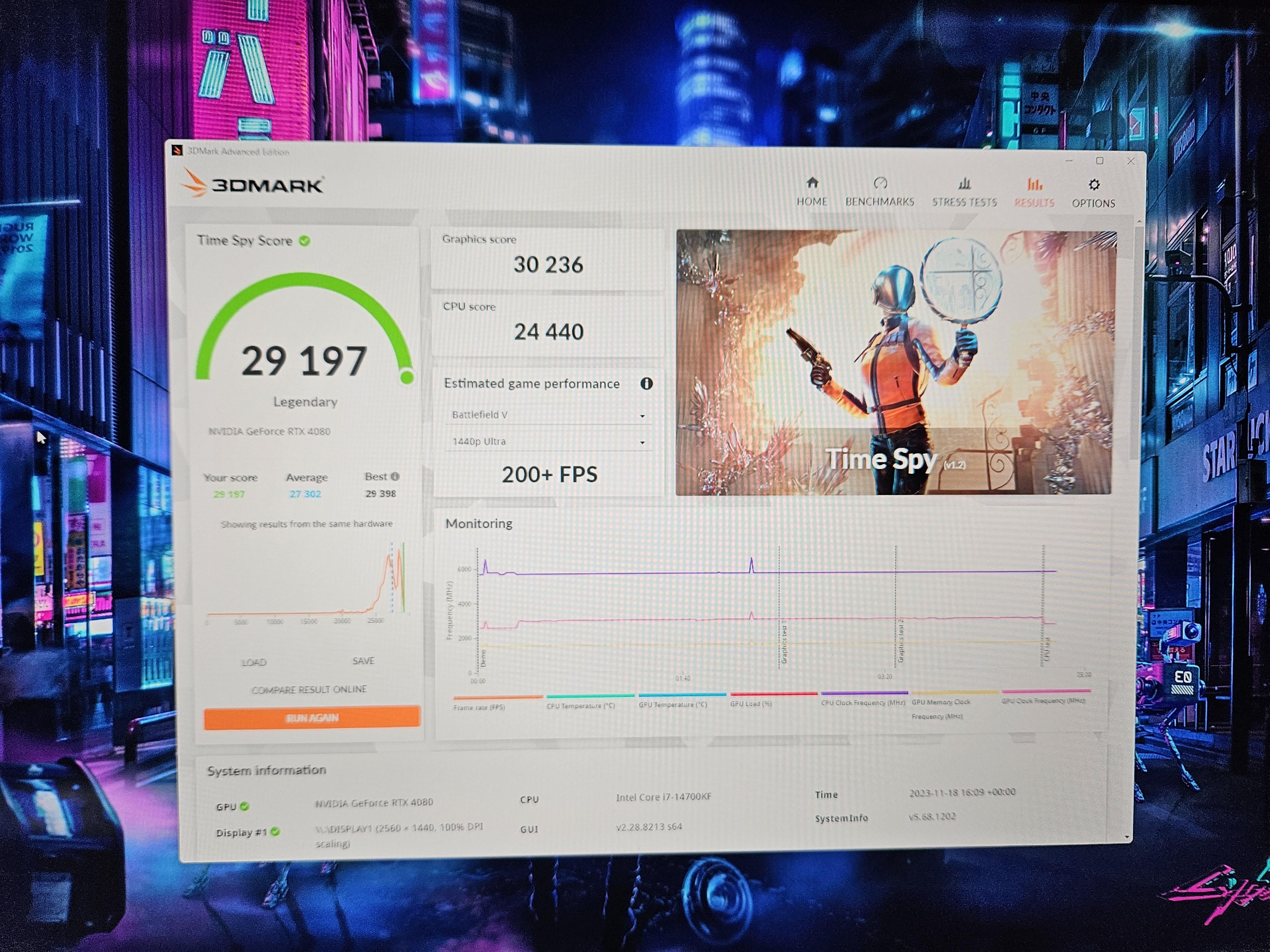Click the Best score value 29 398
1270x952 pixels.
pyautogui.click(x=381, y=493)
